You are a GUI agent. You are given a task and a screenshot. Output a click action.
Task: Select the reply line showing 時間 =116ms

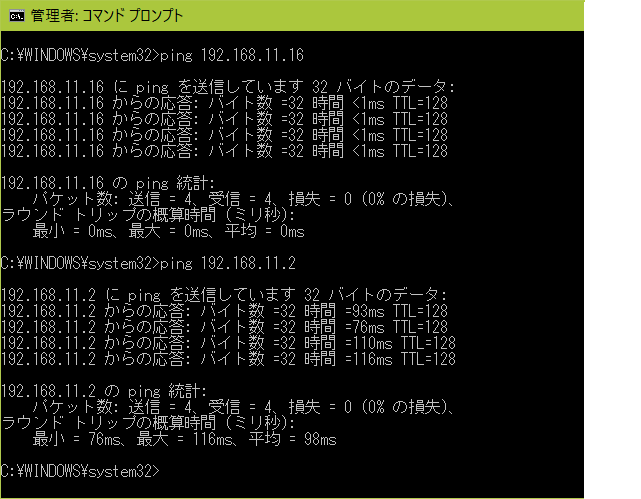(x=228, y=359)
